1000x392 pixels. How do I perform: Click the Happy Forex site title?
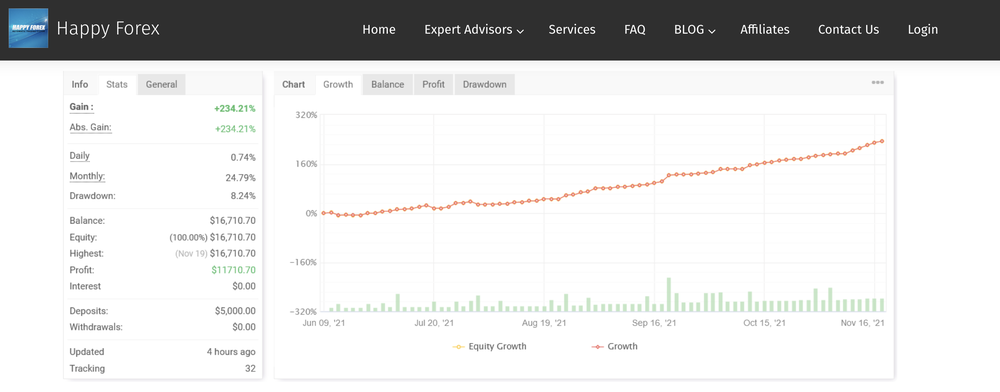[108, 29]
